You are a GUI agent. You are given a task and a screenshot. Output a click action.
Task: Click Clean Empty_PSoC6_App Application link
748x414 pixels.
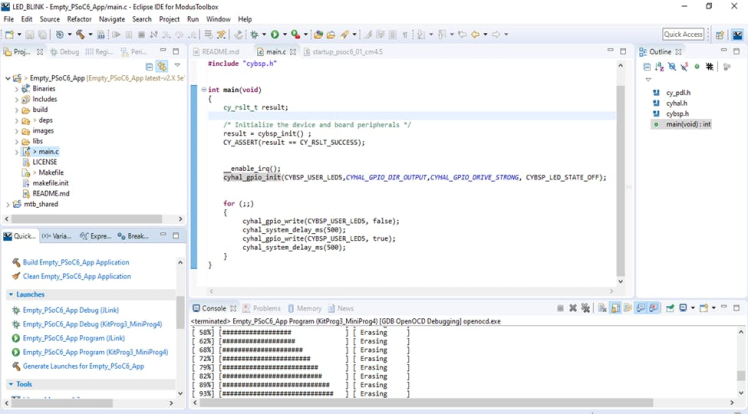[x=76, y=276]
